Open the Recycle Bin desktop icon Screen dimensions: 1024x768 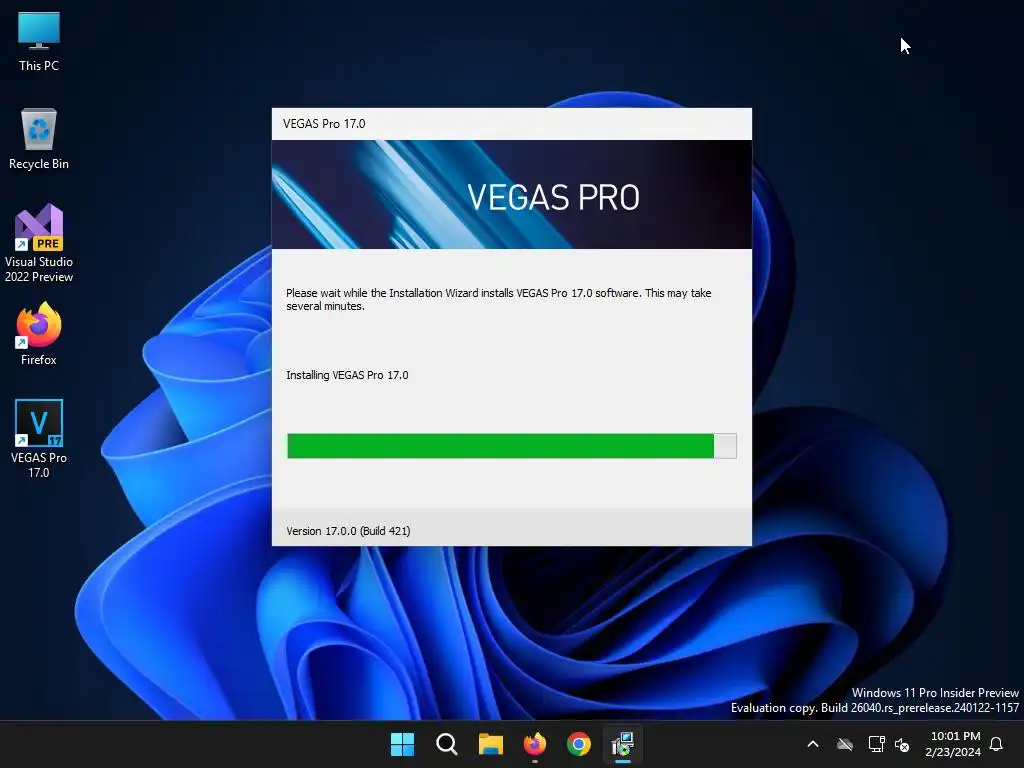[x=39, y=139]
